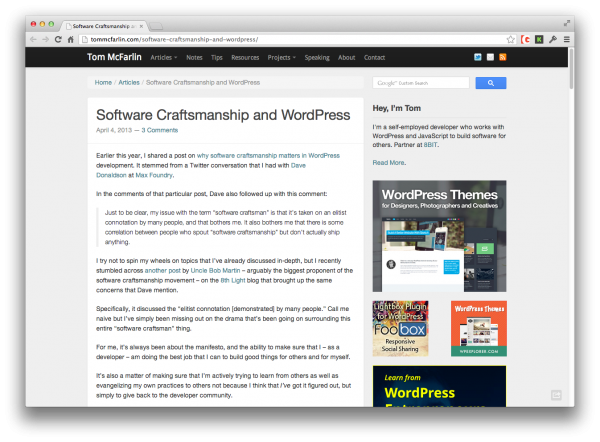Click the browser forward arrow

(x=46, y=39)
